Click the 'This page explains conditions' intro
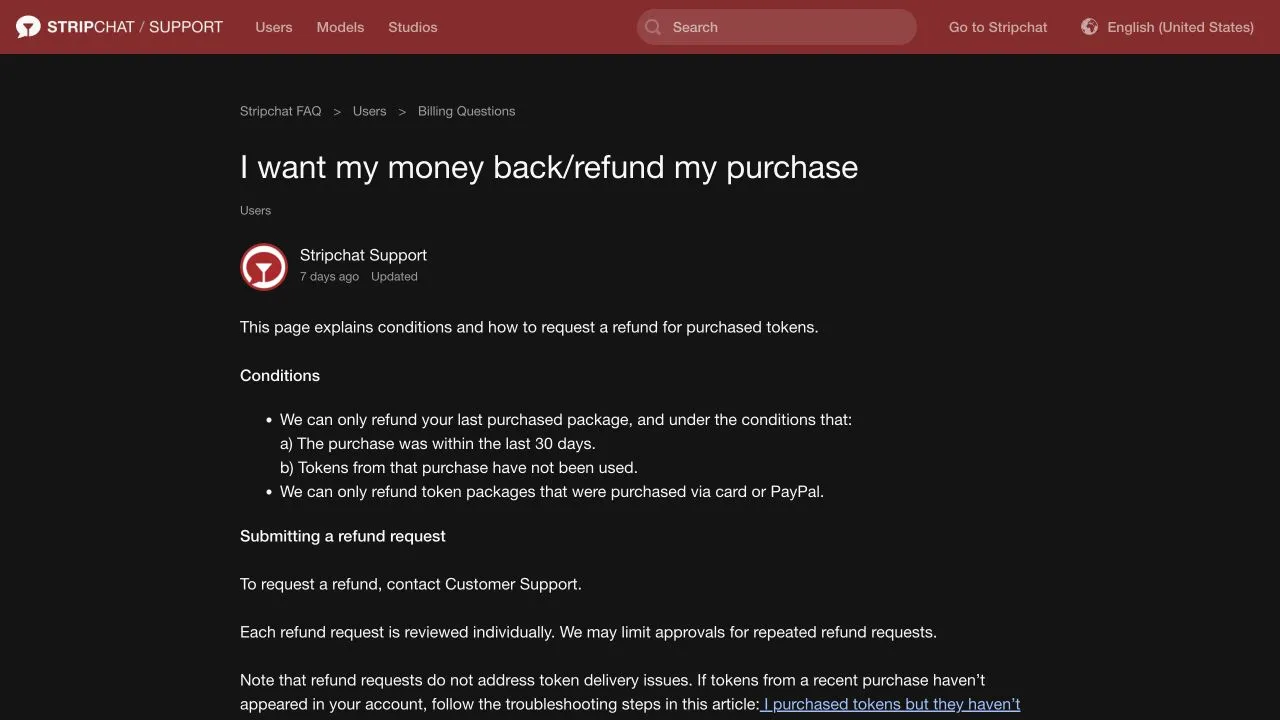The height and width of the screenshot is (720, 1280). click(529, 327)
